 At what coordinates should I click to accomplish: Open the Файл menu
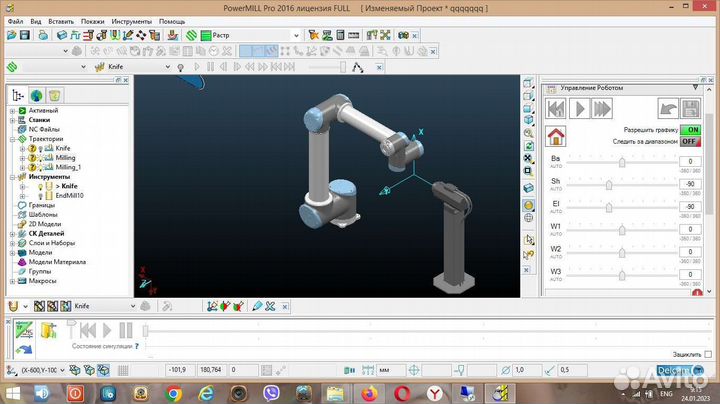(x=15, y=22)
